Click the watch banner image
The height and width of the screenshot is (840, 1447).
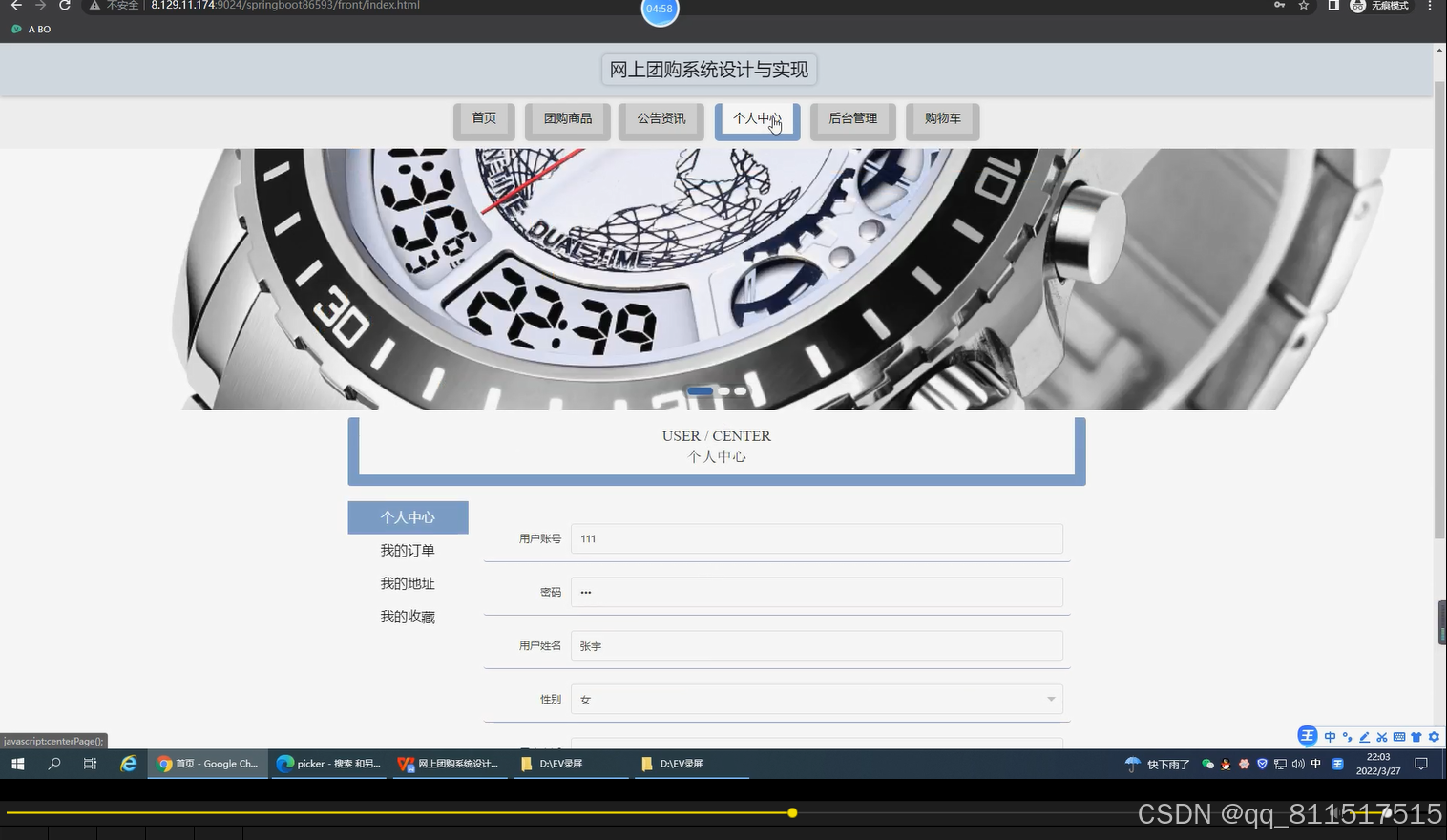716,279
